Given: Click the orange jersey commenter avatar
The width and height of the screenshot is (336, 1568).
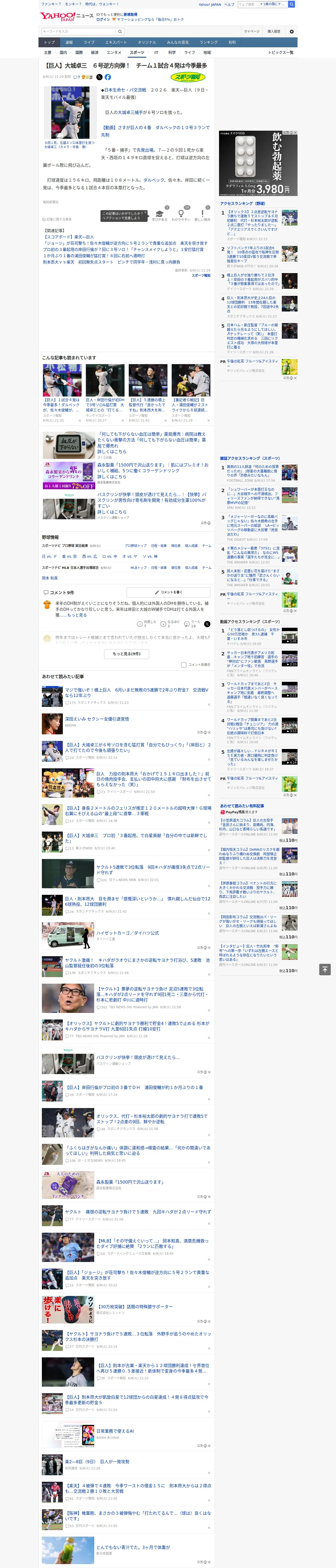Looking at the screenshot, I should click(x=47, y=605).
